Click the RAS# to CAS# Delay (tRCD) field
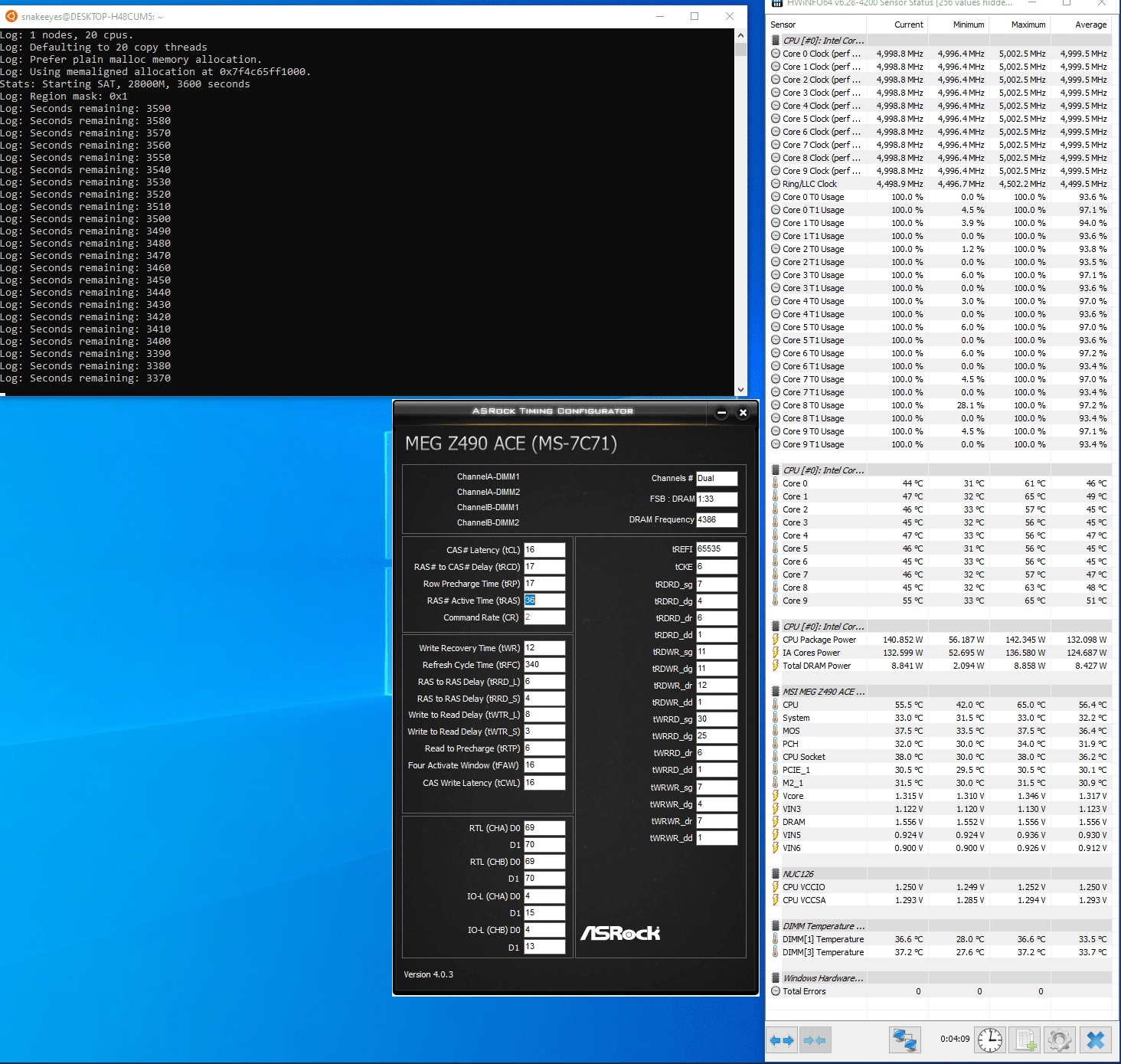The height and width of the screenshot is (1064, 1121). tap(544, 567)
